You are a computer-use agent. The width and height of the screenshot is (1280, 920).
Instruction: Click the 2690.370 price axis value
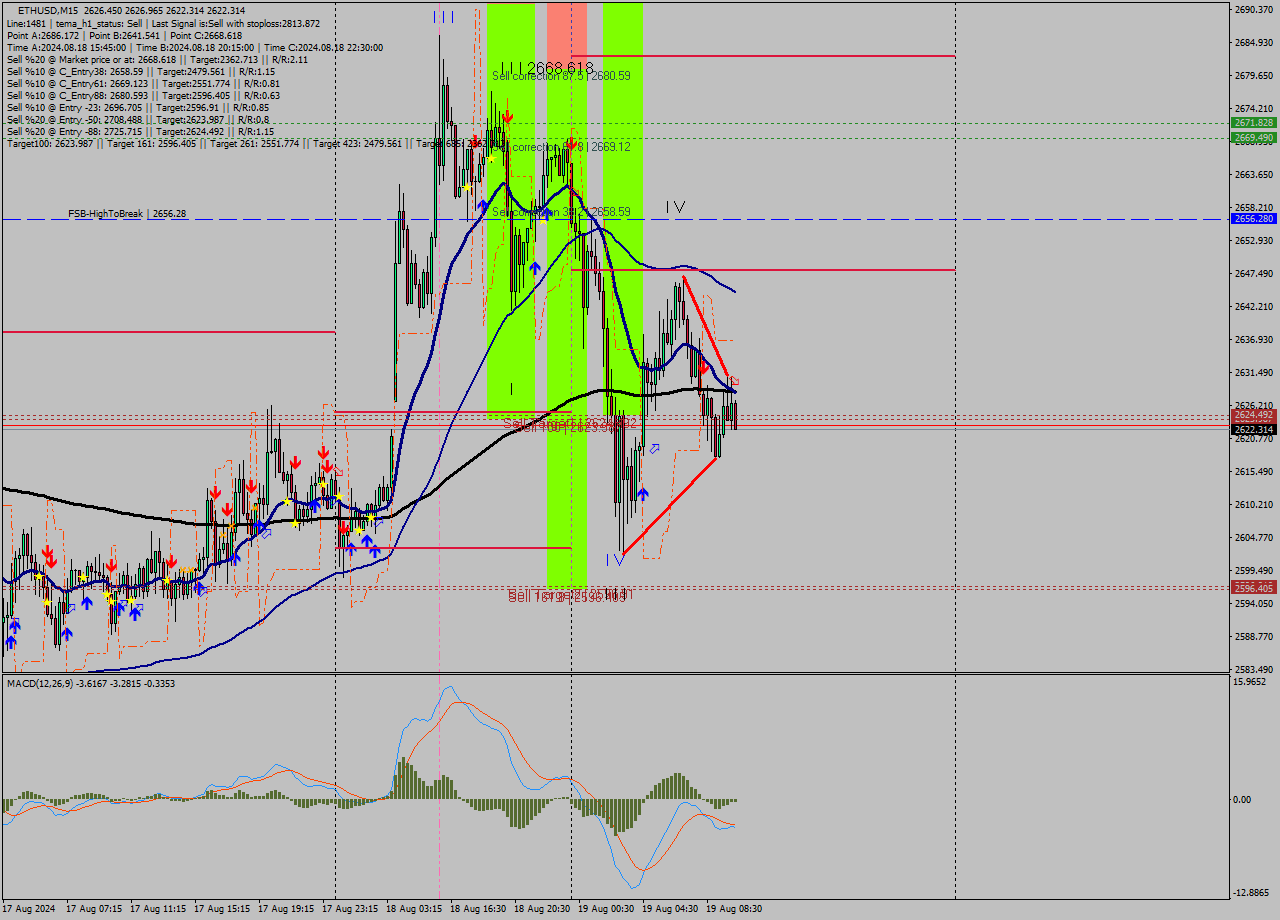(x=1254, y=9)
